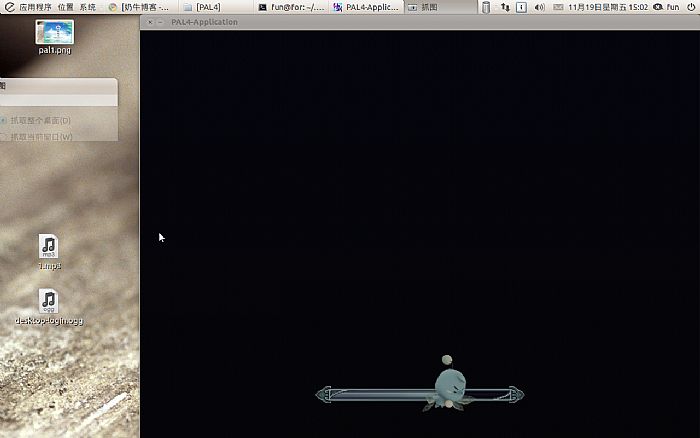Click the loading progress bar track
700x438 pixels.
[x=370, y=394]
